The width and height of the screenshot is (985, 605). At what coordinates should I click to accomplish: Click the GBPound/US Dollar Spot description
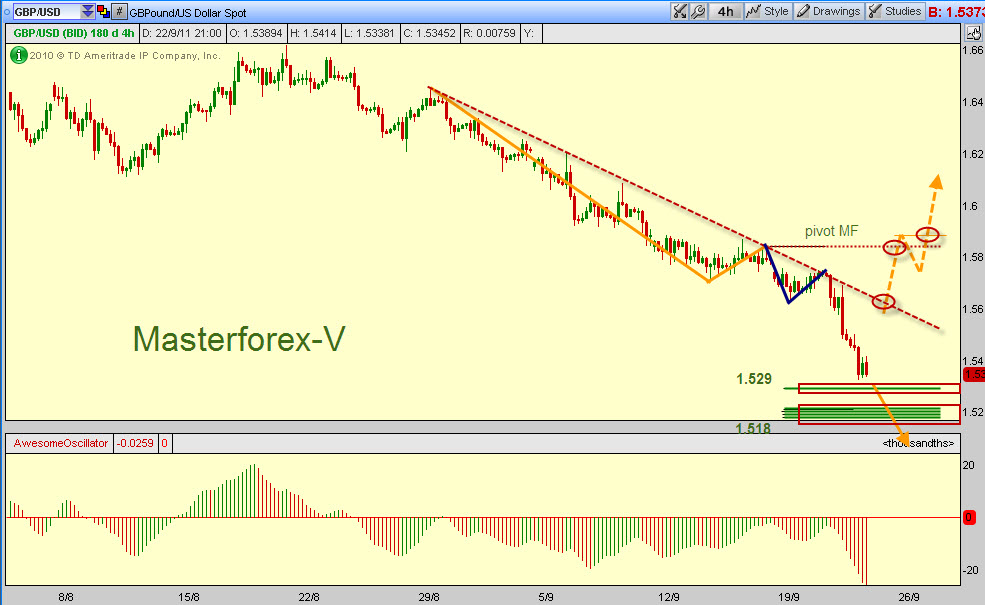188,13
